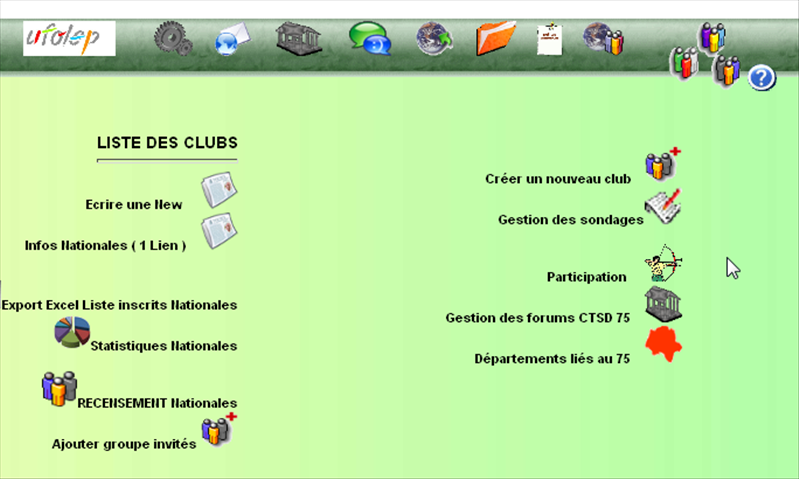Image resolution: width=799 pixels, height=479 pixels.
Task: Open the blue help question mark
Action: (762, 77)
